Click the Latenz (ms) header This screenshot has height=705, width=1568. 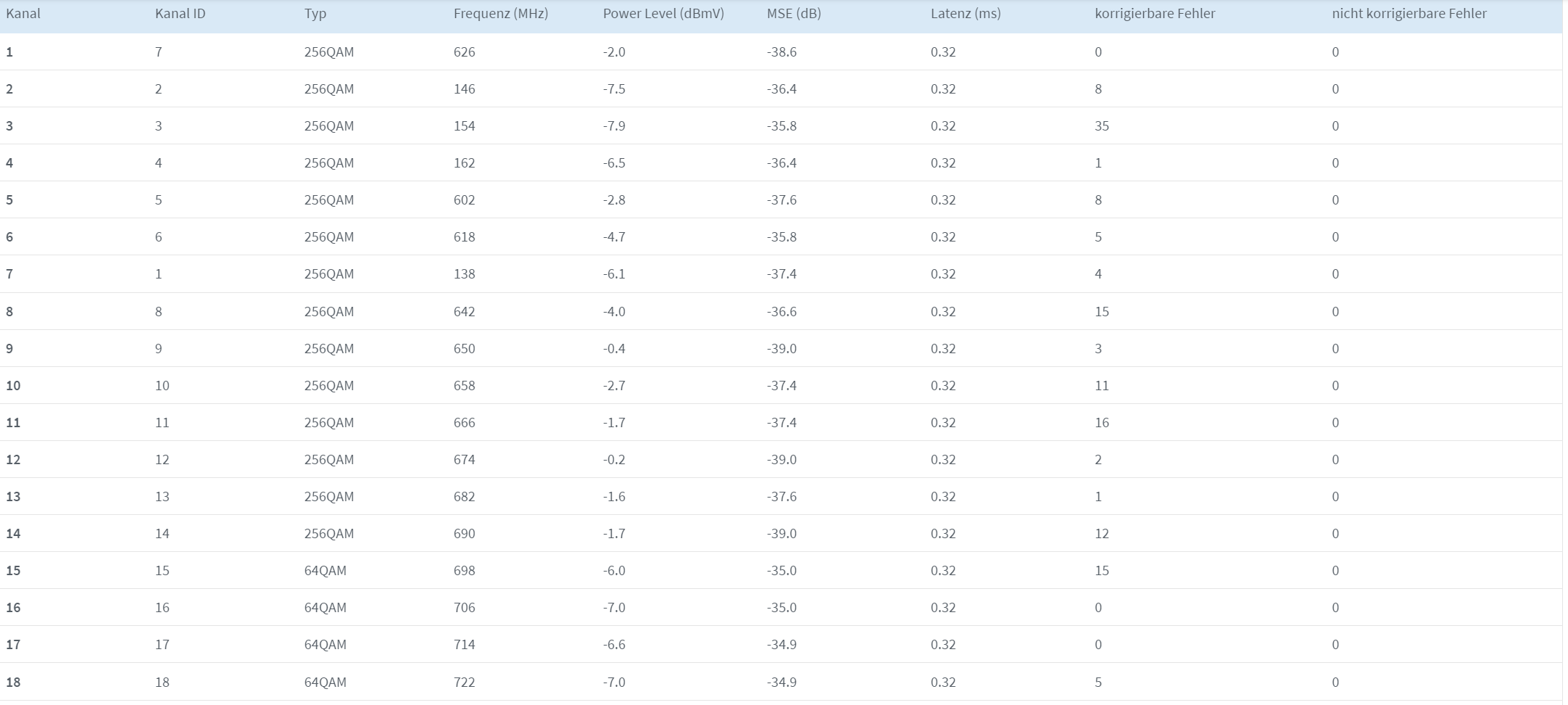click(966, 14)
